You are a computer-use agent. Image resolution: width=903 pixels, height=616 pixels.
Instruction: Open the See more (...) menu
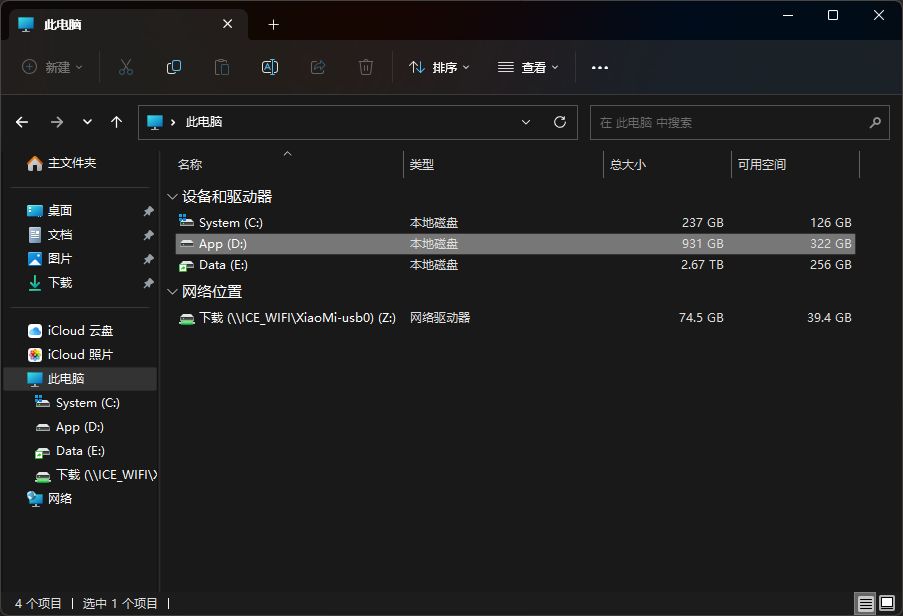coord(600,67)
